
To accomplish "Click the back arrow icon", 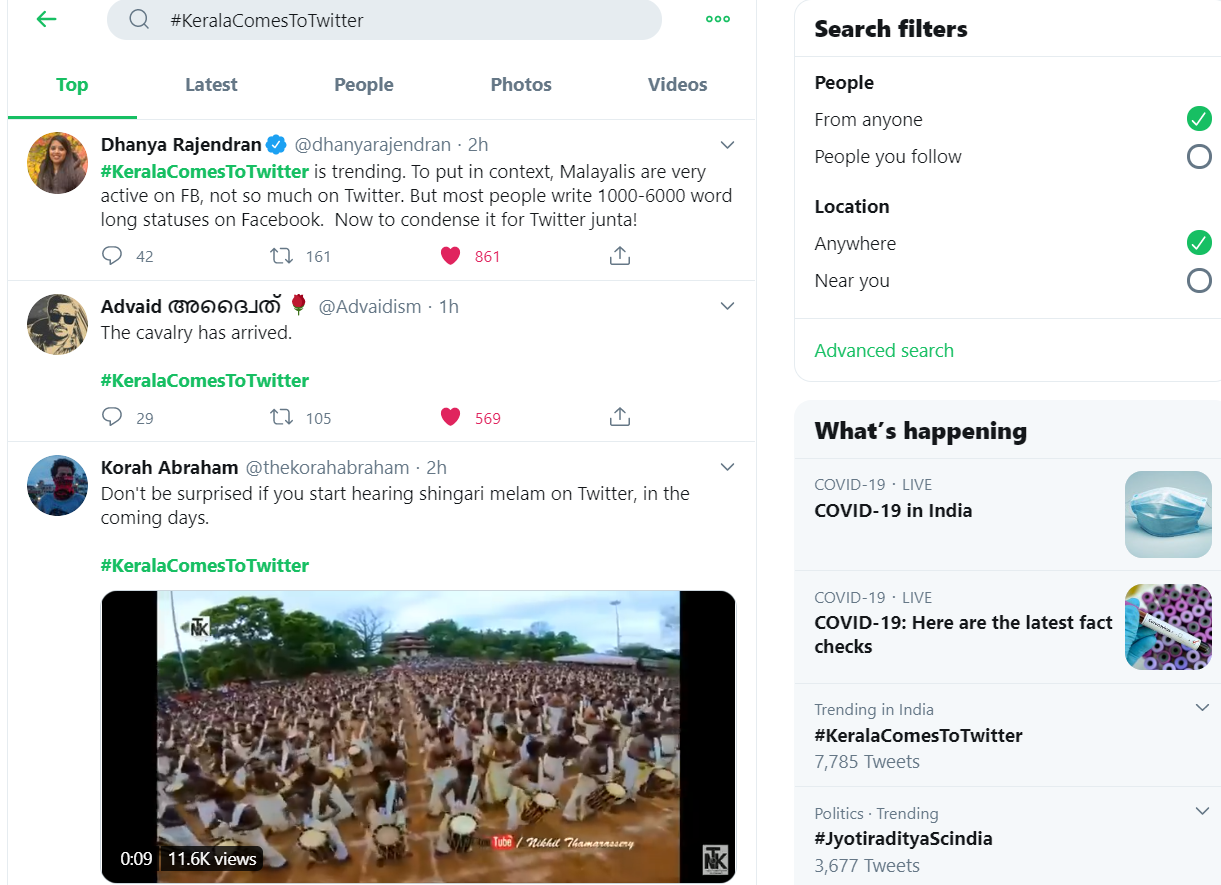I will click(x=46, y=20).
